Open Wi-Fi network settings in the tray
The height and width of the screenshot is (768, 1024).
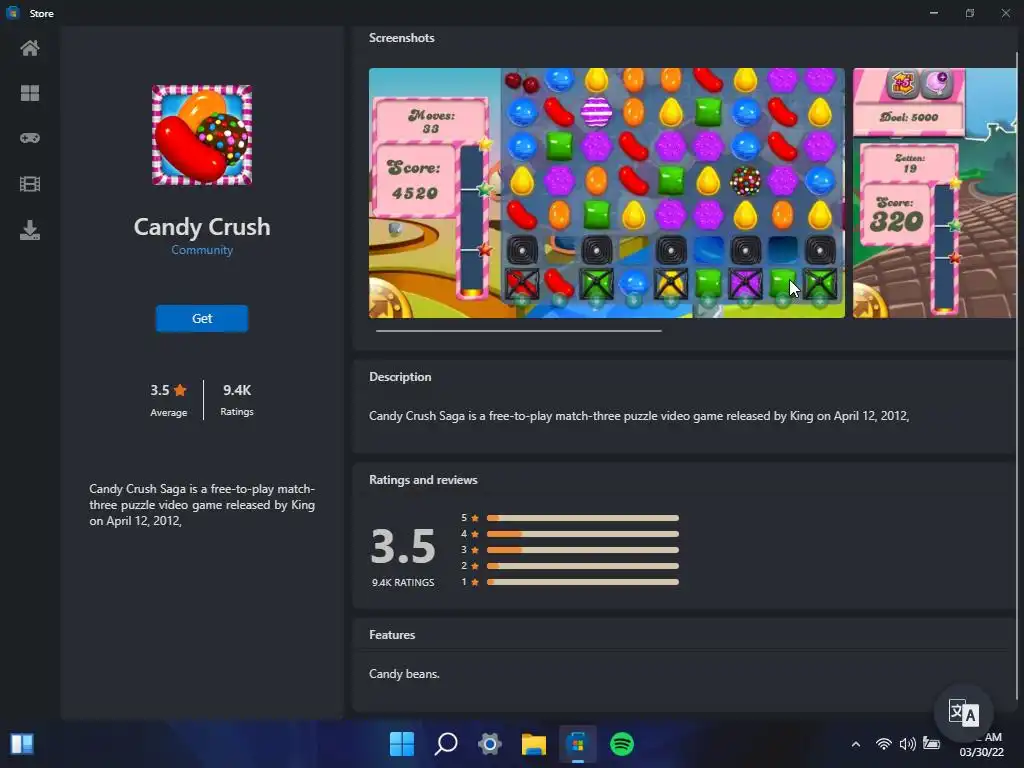pyautogui.click(x=884, y=744)
